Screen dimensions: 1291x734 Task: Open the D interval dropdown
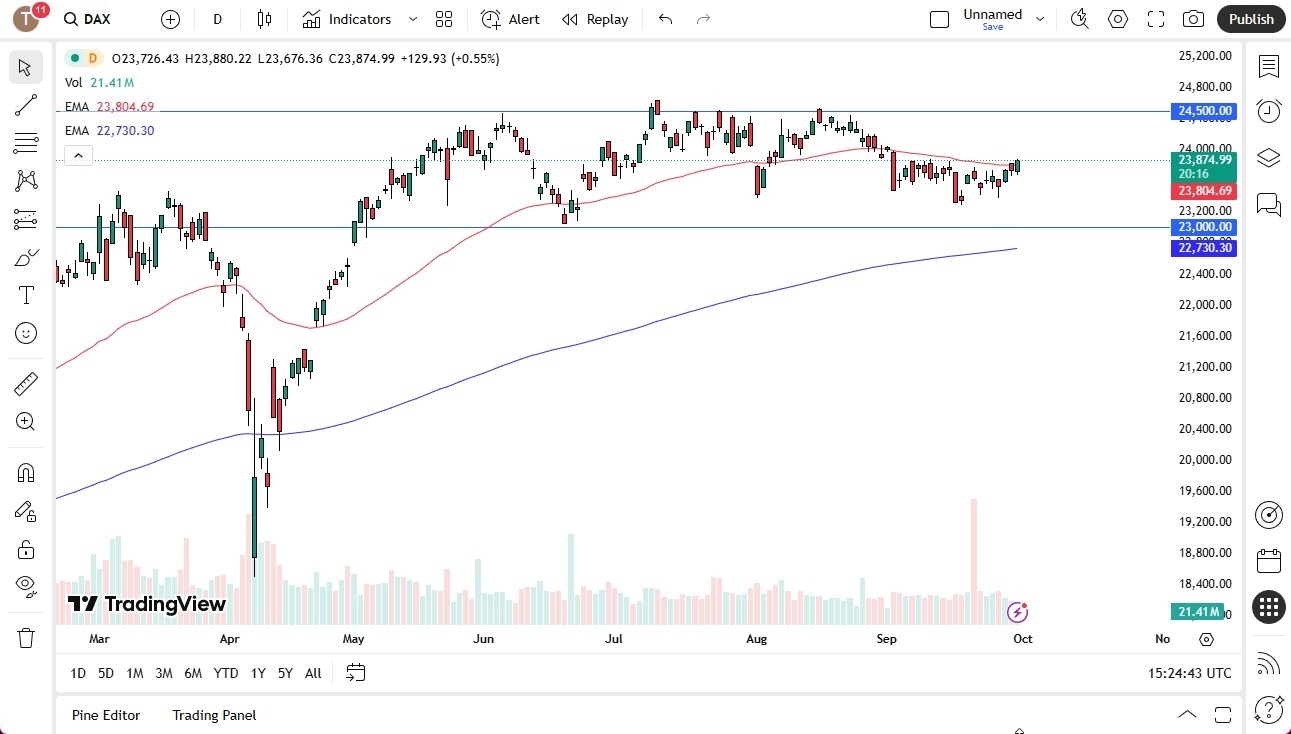(216, 18)
